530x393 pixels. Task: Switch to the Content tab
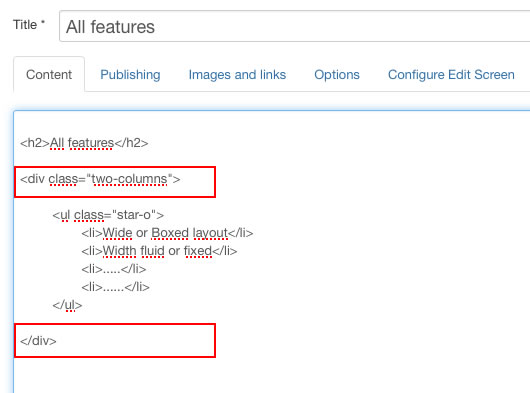tap(49, 75)
